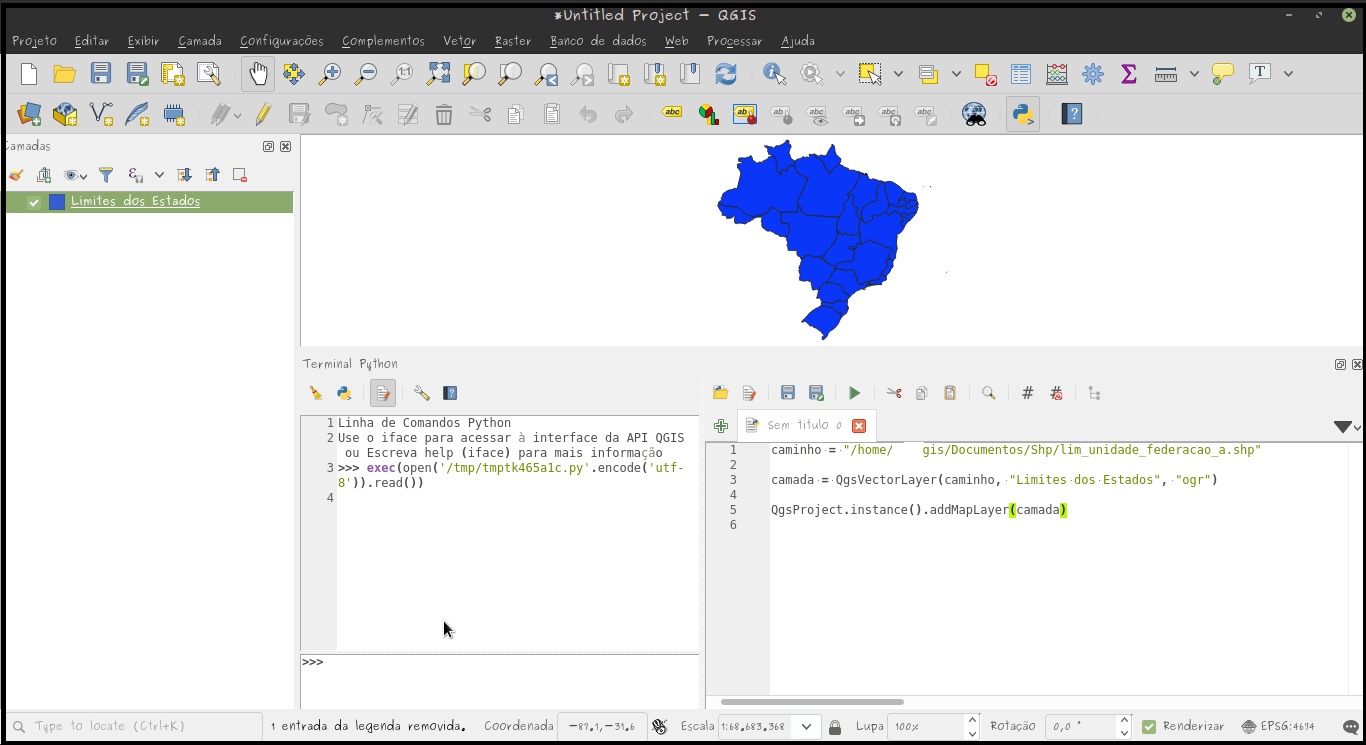1366x745 pixels.
Task: Open the New Text Annotation tool
Action: (1258, 73)
